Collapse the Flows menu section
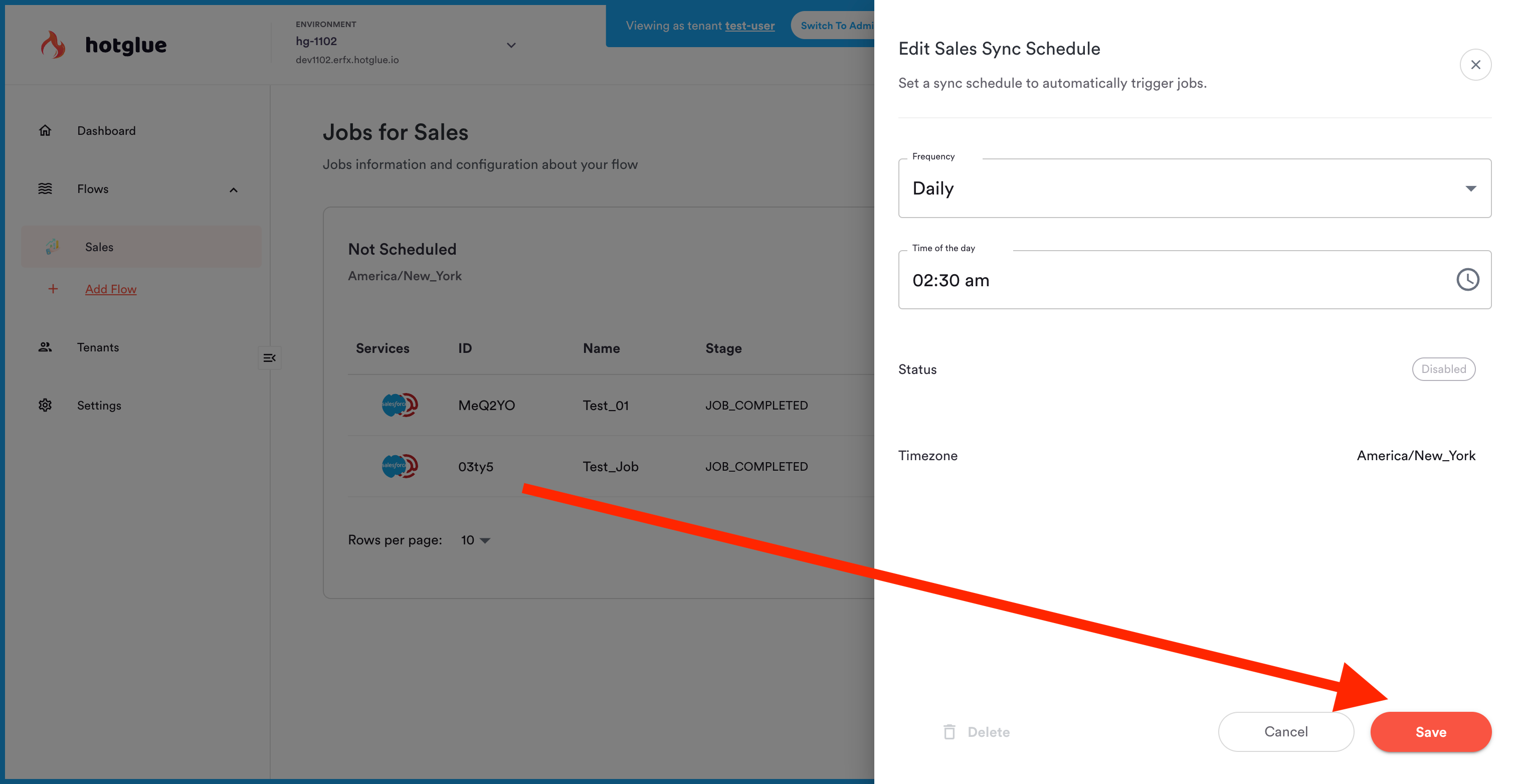Image resolution: width=1516 pixels, height=784 pixels. click(x=234, y=189)
